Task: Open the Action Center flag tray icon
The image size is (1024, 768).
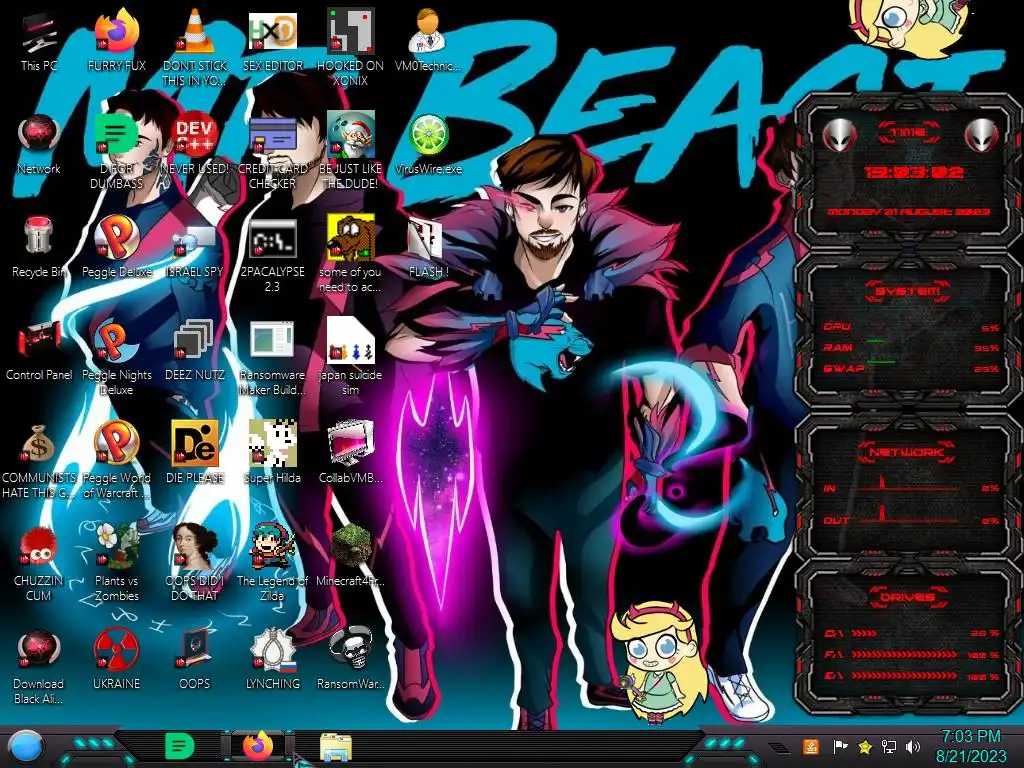Action: [x=840, y=746]
